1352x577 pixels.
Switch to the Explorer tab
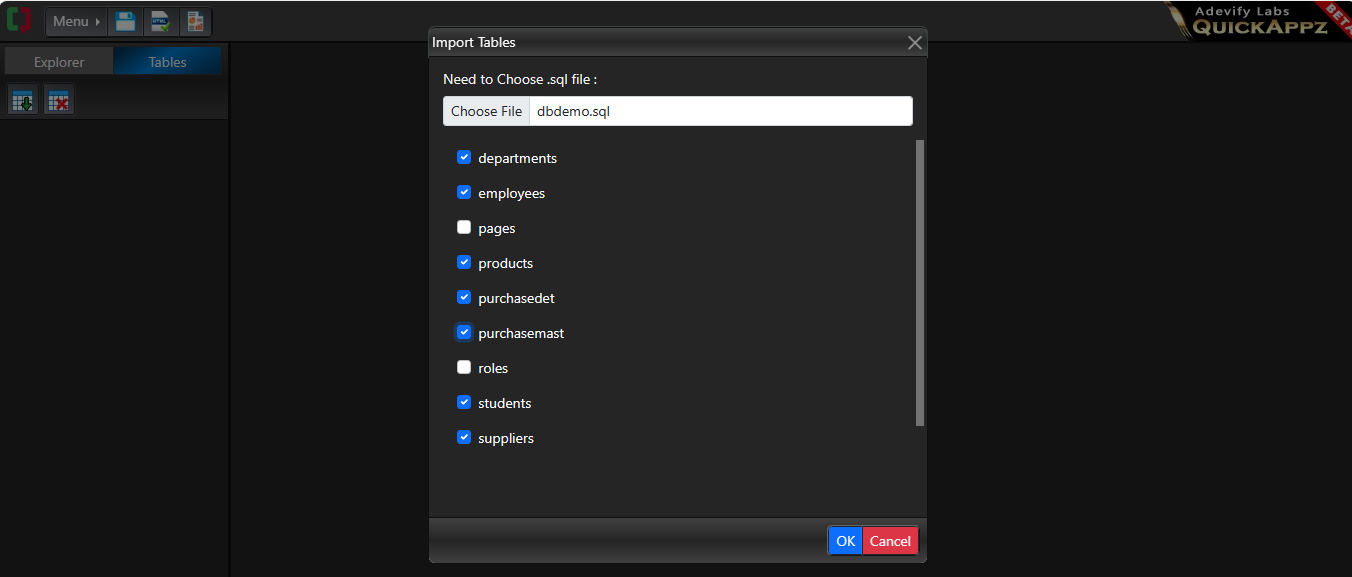[x=59, y=62]
